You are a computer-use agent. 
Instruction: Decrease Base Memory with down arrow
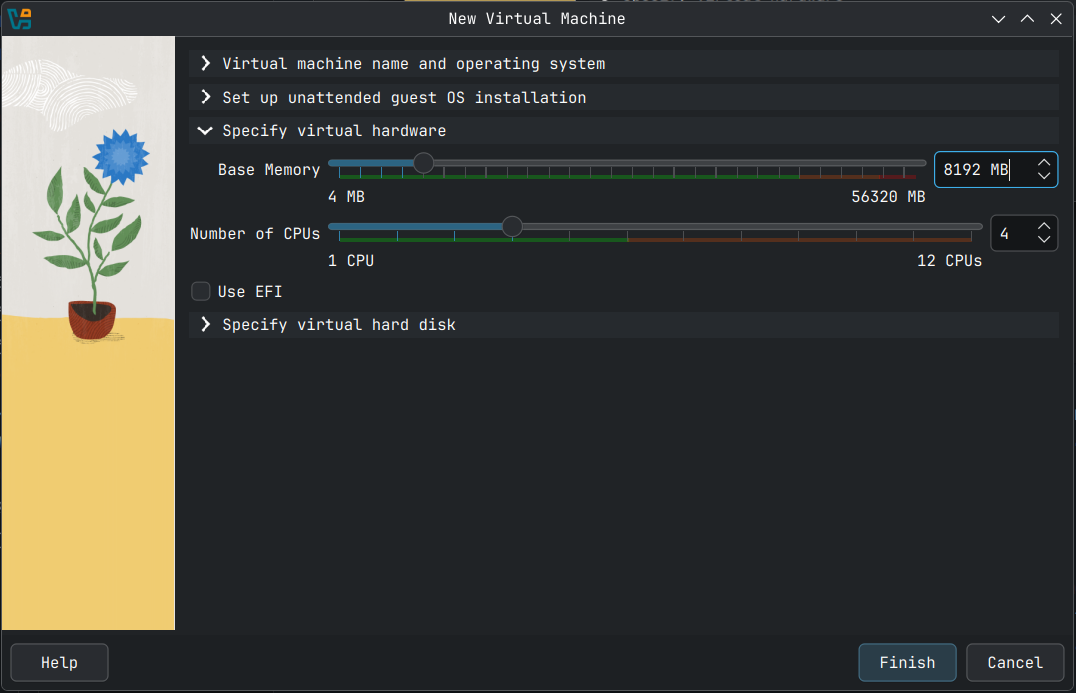(1044, 177)
